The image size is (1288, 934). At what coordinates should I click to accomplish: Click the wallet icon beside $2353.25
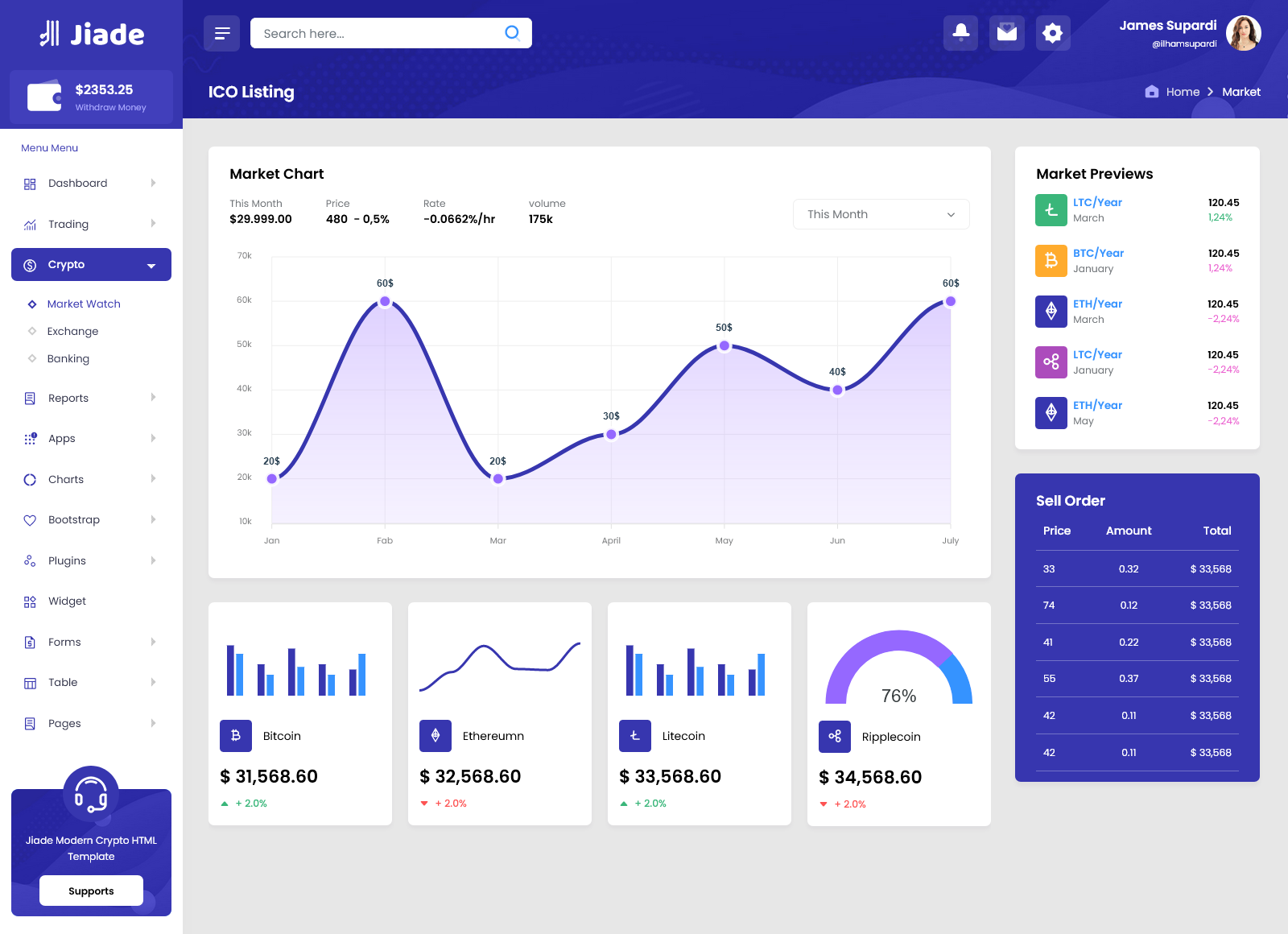[x=44, y=97]
